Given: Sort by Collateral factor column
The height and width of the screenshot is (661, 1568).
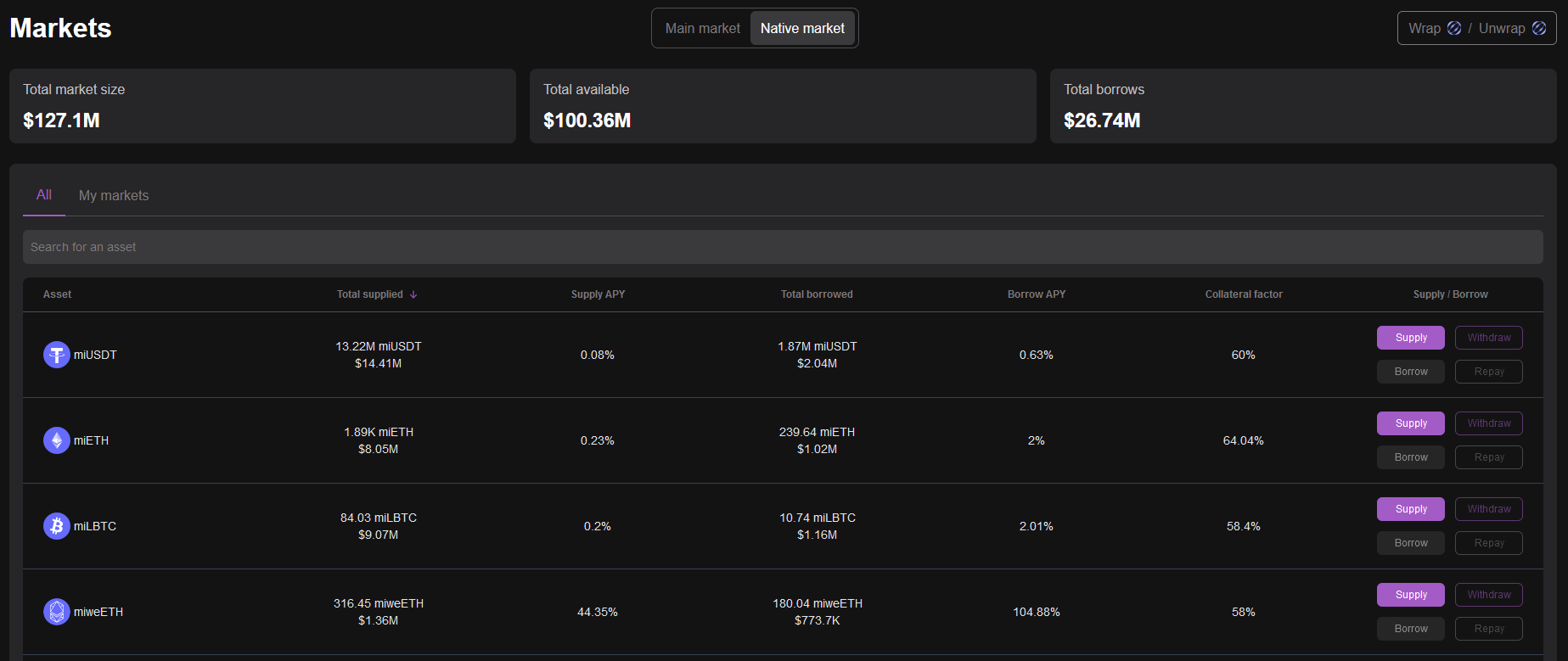Looking at the screenshot, I should click(x=1243, y=294).
